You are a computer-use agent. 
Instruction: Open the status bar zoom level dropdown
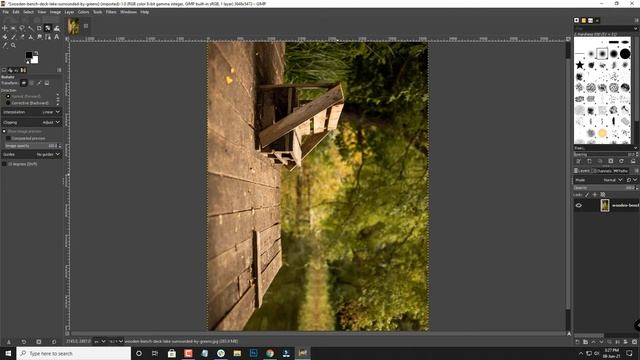click(116, 342)
